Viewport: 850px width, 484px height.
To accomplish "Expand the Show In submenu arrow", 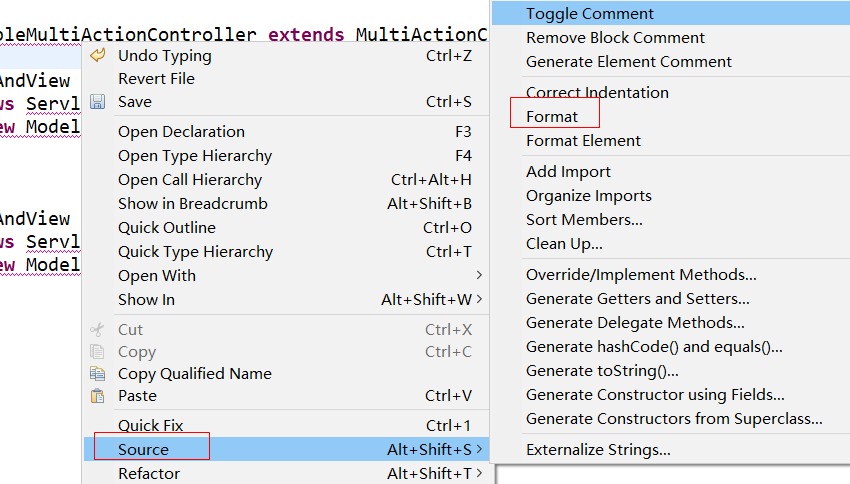I will pos(479,300).
